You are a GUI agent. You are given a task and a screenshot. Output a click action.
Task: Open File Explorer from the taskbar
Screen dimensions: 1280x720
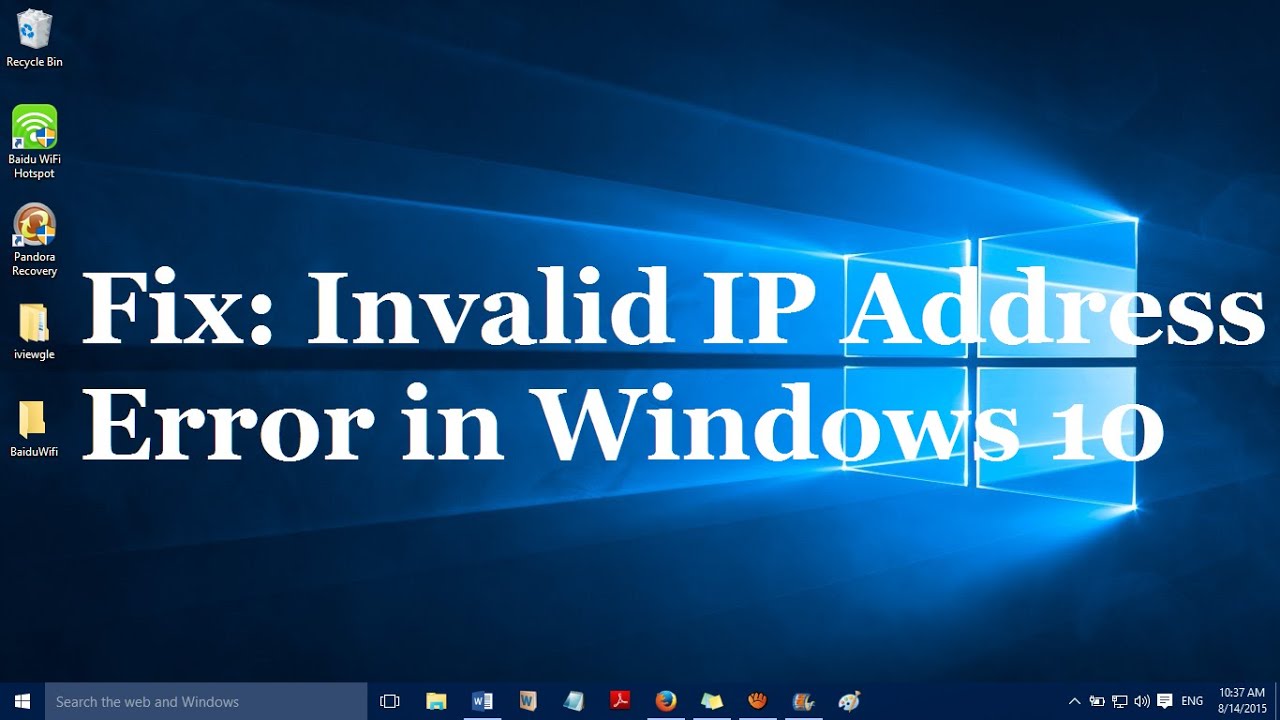pyautogui.click(x=436, y=701)
